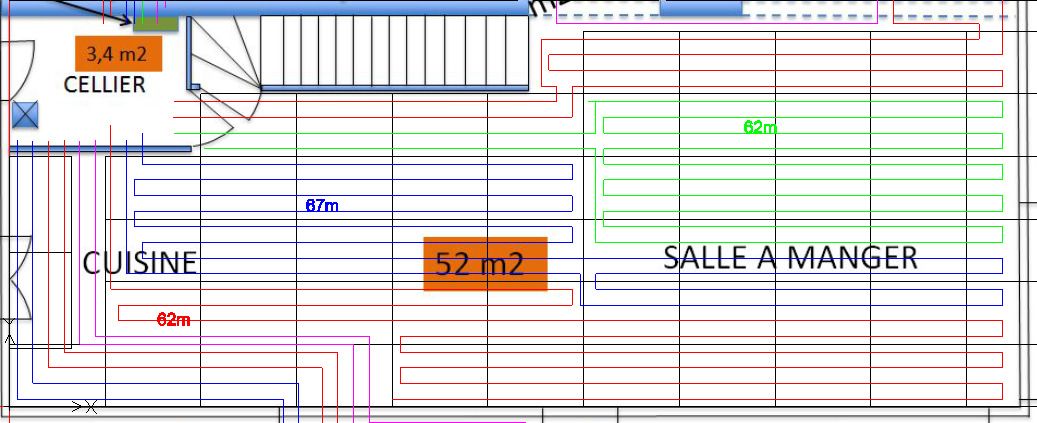
Task: Click the CUISINE room label
Action: point(140,263)
